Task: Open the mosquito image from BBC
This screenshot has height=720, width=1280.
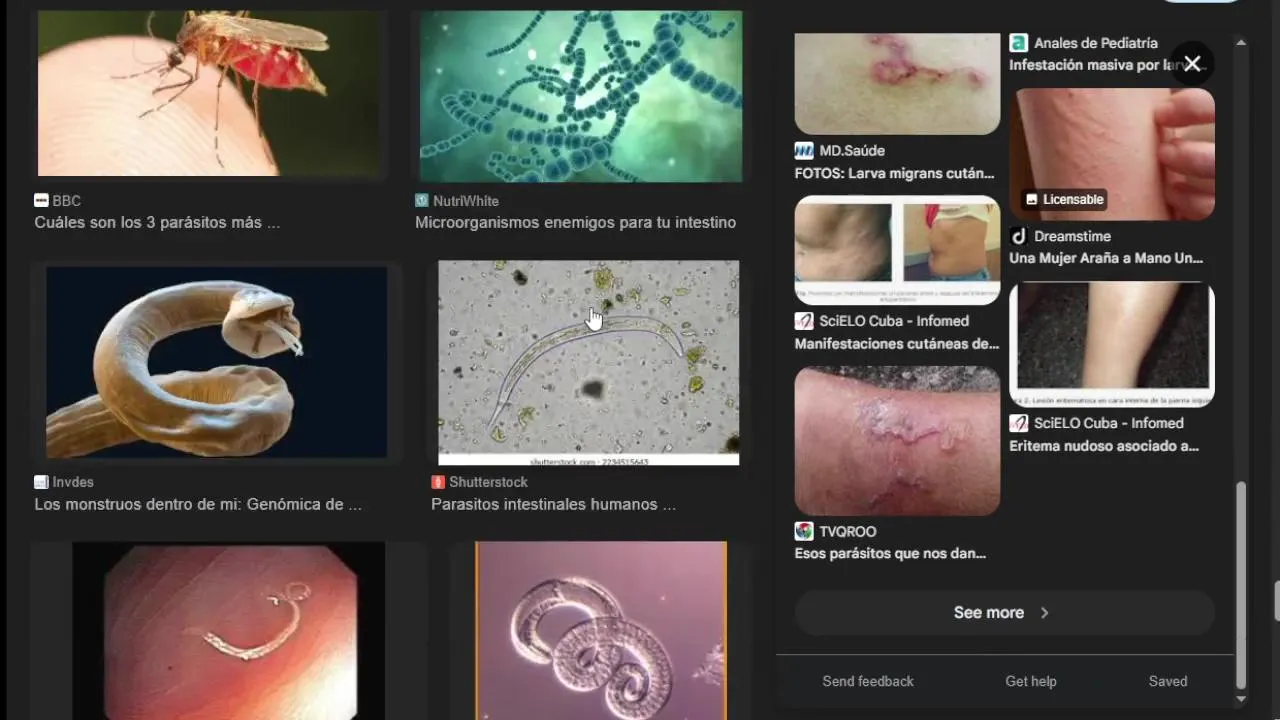Action: (211, 93)
